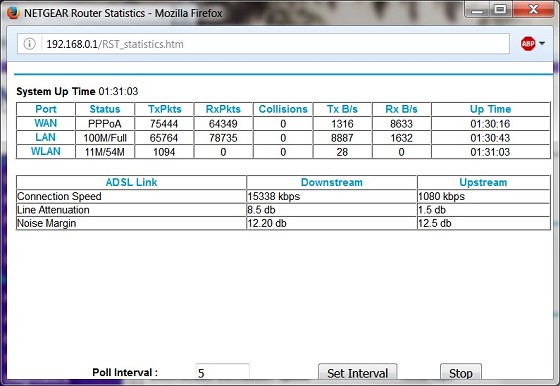
Task: Focus the address bar showing 192.168.0.1/RST_statistics.htm
Action: (x=263, y=44)
